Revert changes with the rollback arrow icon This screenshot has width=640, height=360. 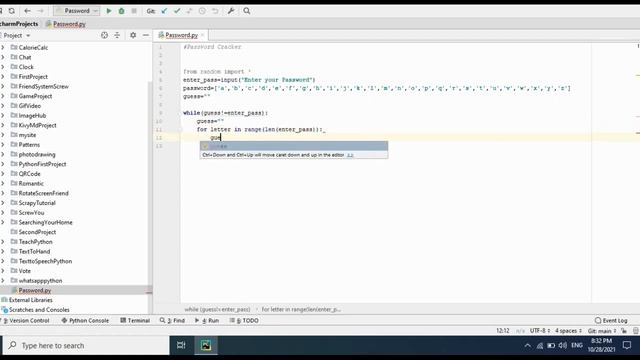click(215, 11)
